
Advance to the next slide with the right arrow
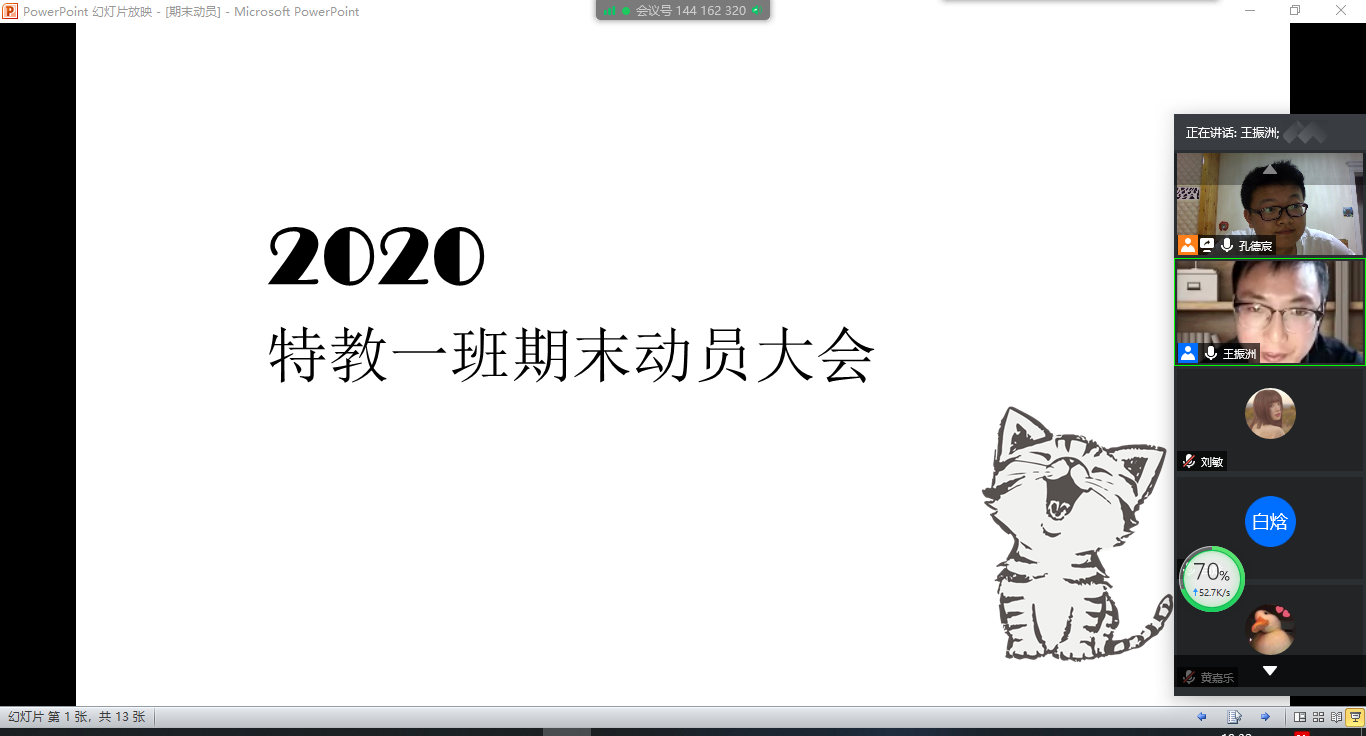(1265, 717)
